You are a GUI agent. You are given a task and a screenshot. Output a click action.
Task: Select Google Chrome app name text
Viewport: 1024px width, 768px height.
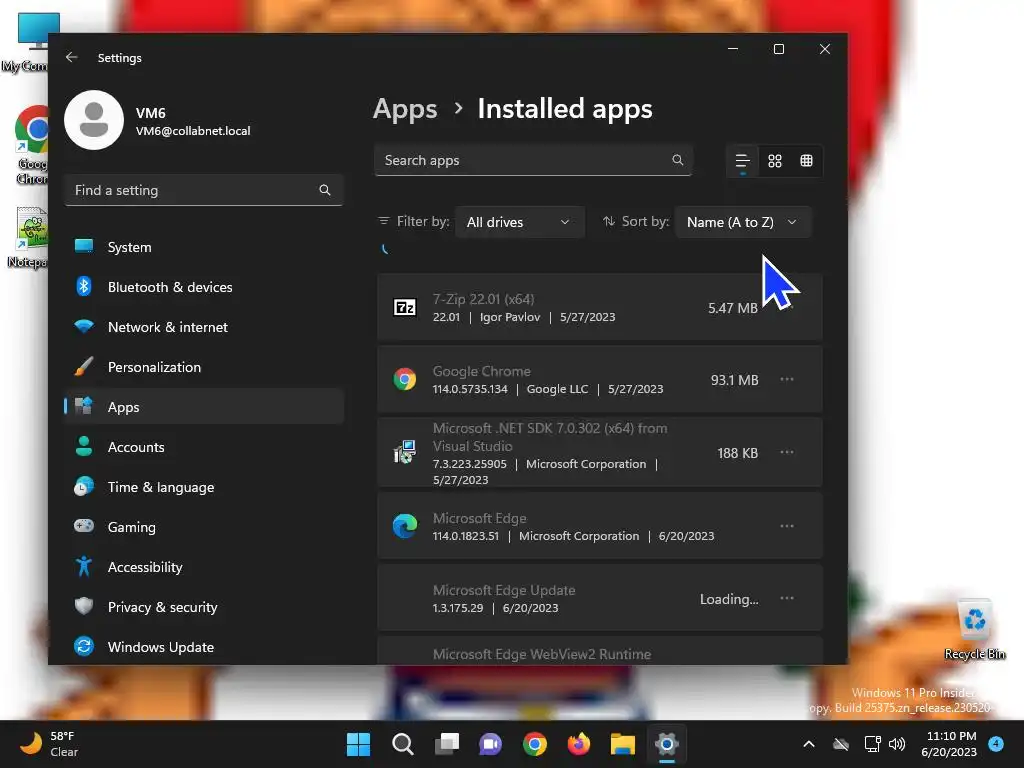pos(481,371)
